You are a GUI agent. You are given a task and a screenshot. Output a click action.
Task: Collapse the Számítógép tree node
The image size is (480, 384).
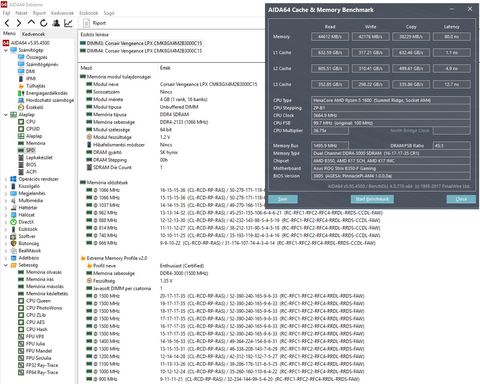(x=6, y=50)
